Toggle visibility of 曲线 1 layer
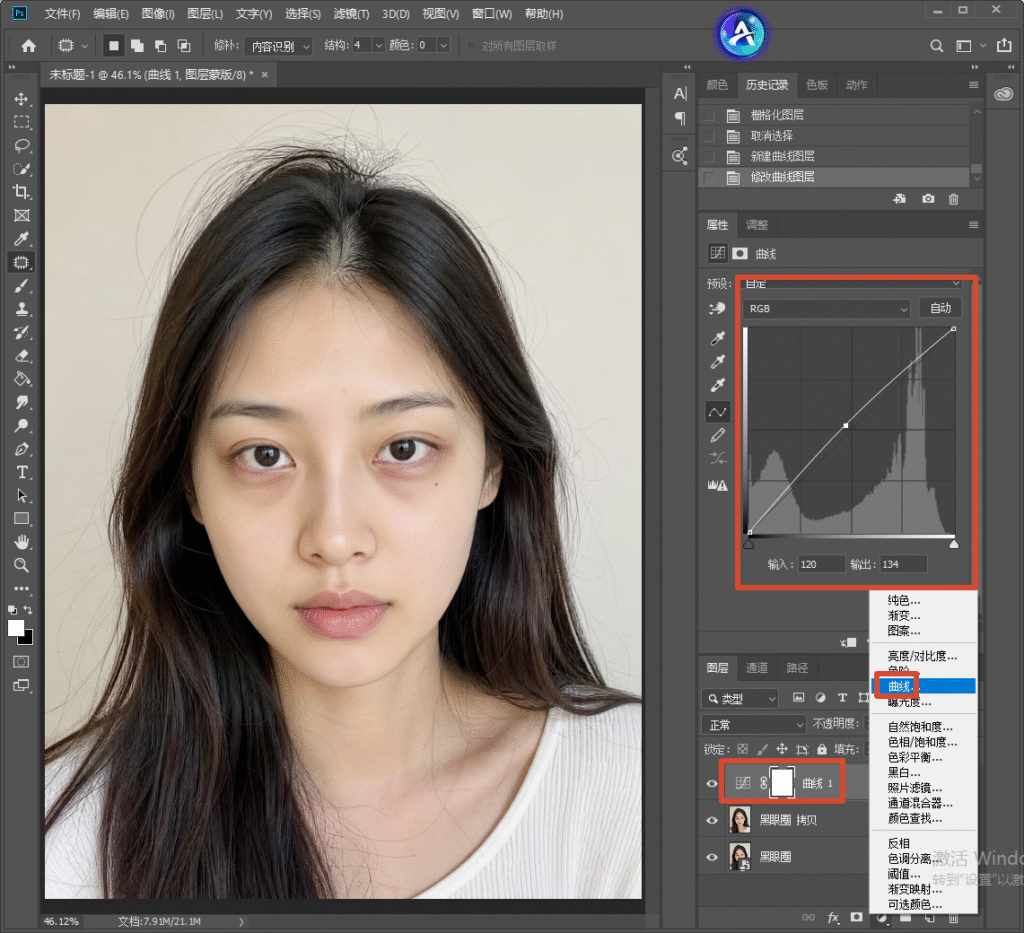This screenshot has width=1024, height=933. [712, 783]
